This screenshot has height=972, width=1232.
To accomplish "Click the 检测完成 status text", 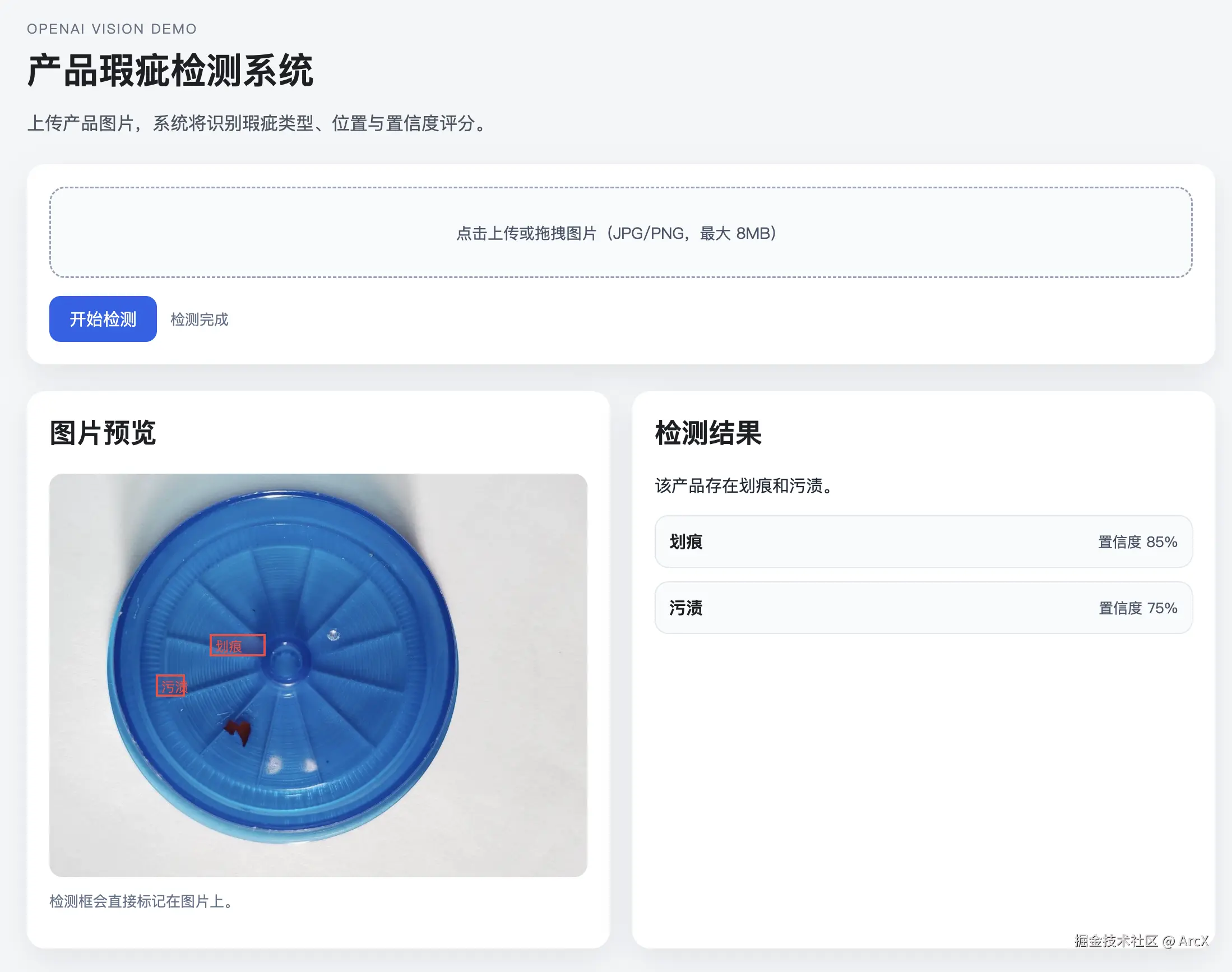I will click(199, 320).
